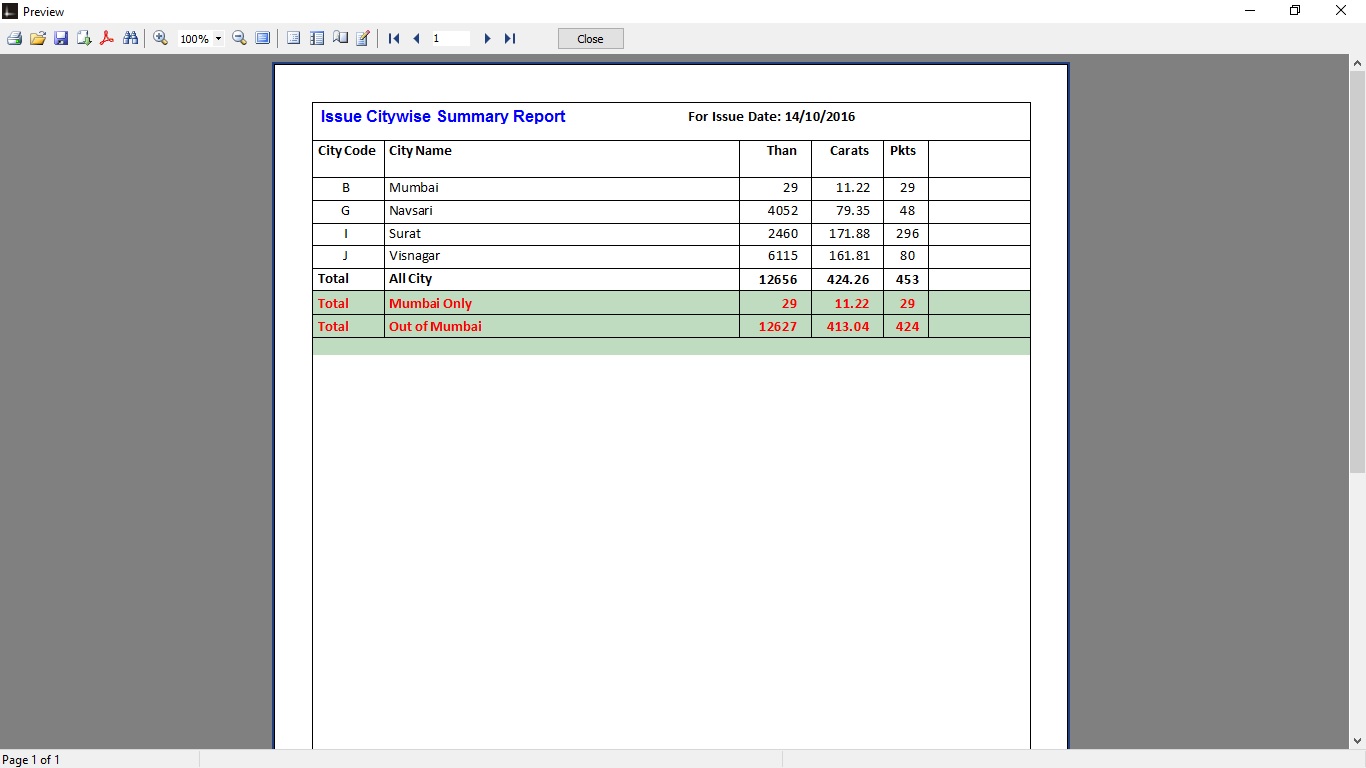
Task: Go to previous page
Action: [x=416, y=38]
